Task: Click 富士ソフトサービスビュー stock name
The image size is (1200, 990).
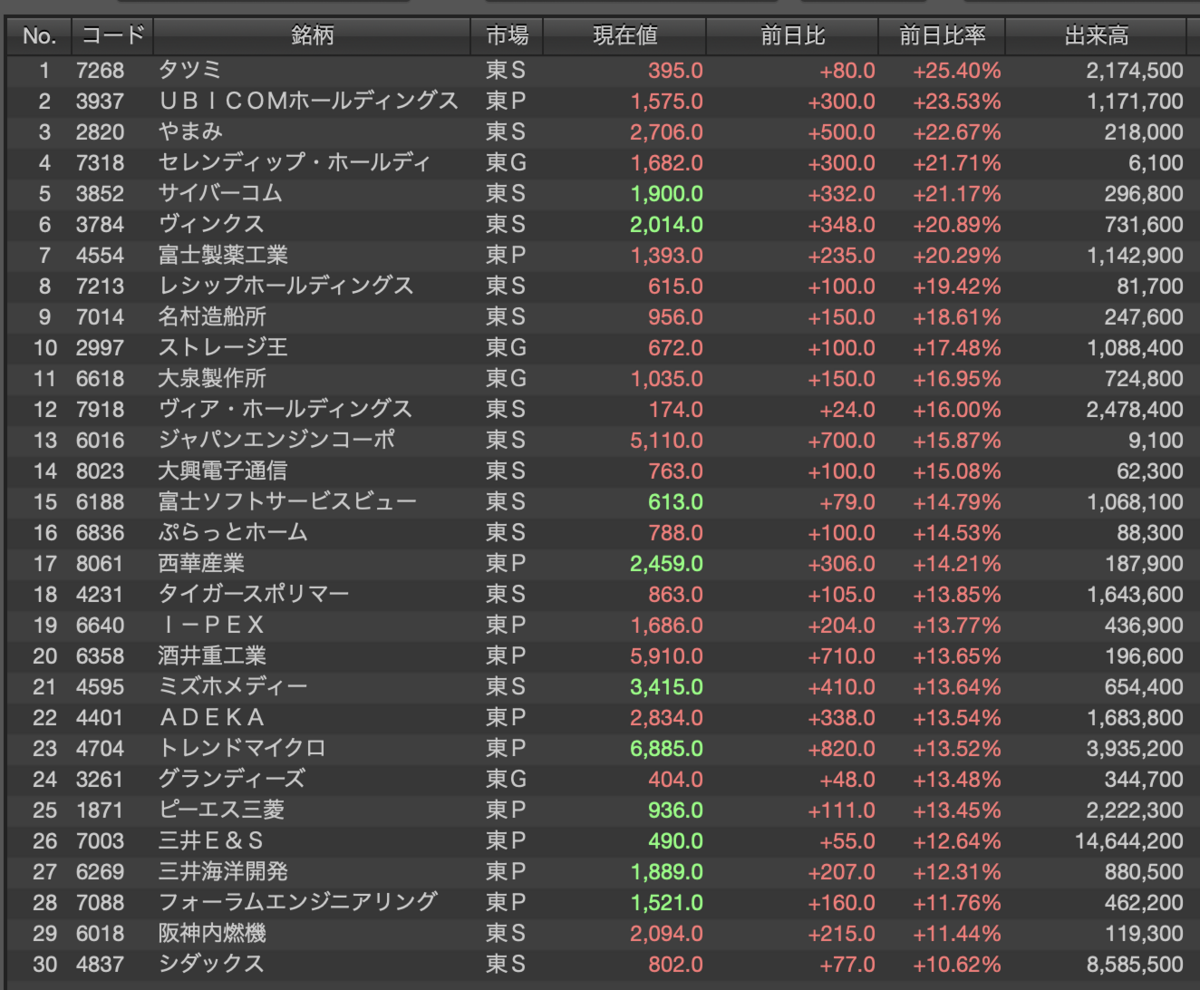Action: pos(287,502)
